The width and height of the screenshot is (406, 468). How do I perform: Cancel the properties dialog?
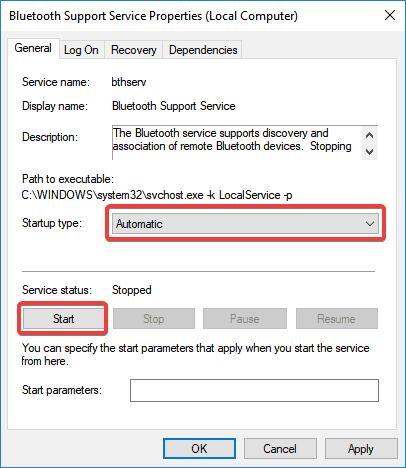[x=280, y=449]
